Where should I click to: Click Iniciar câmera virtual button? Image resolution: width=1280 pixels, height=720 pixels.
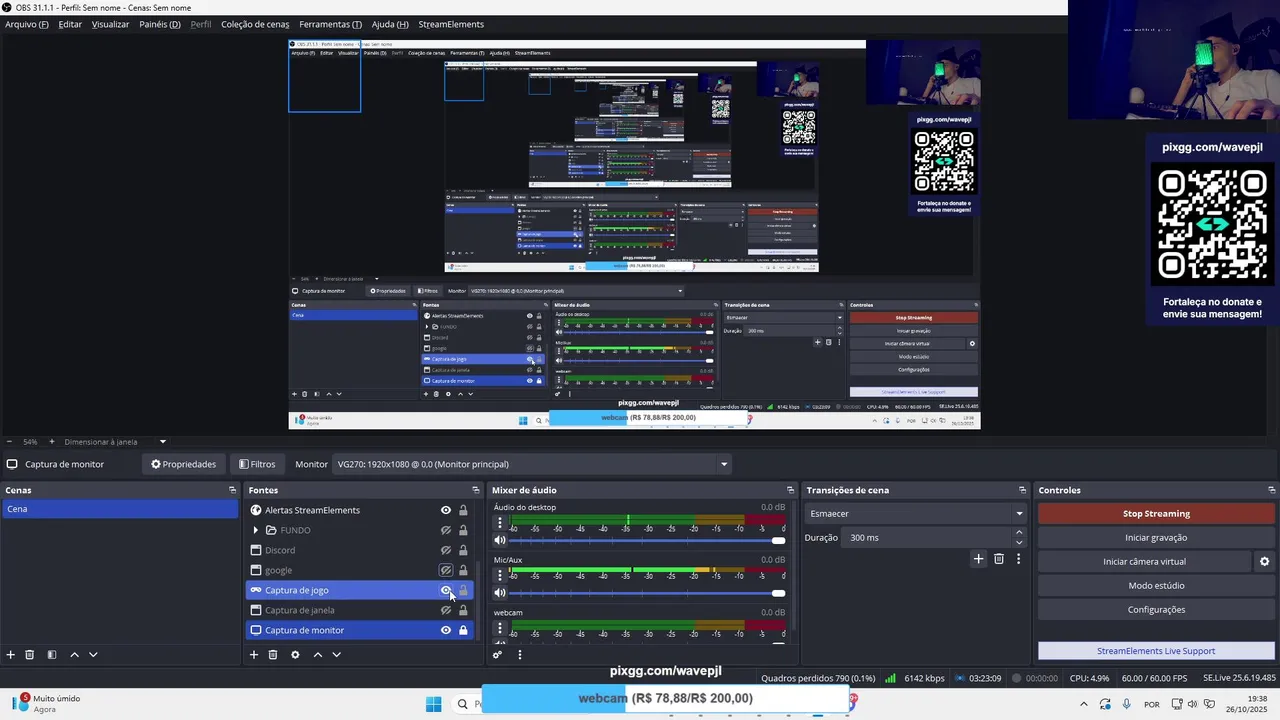click(x=1144, y=562)
